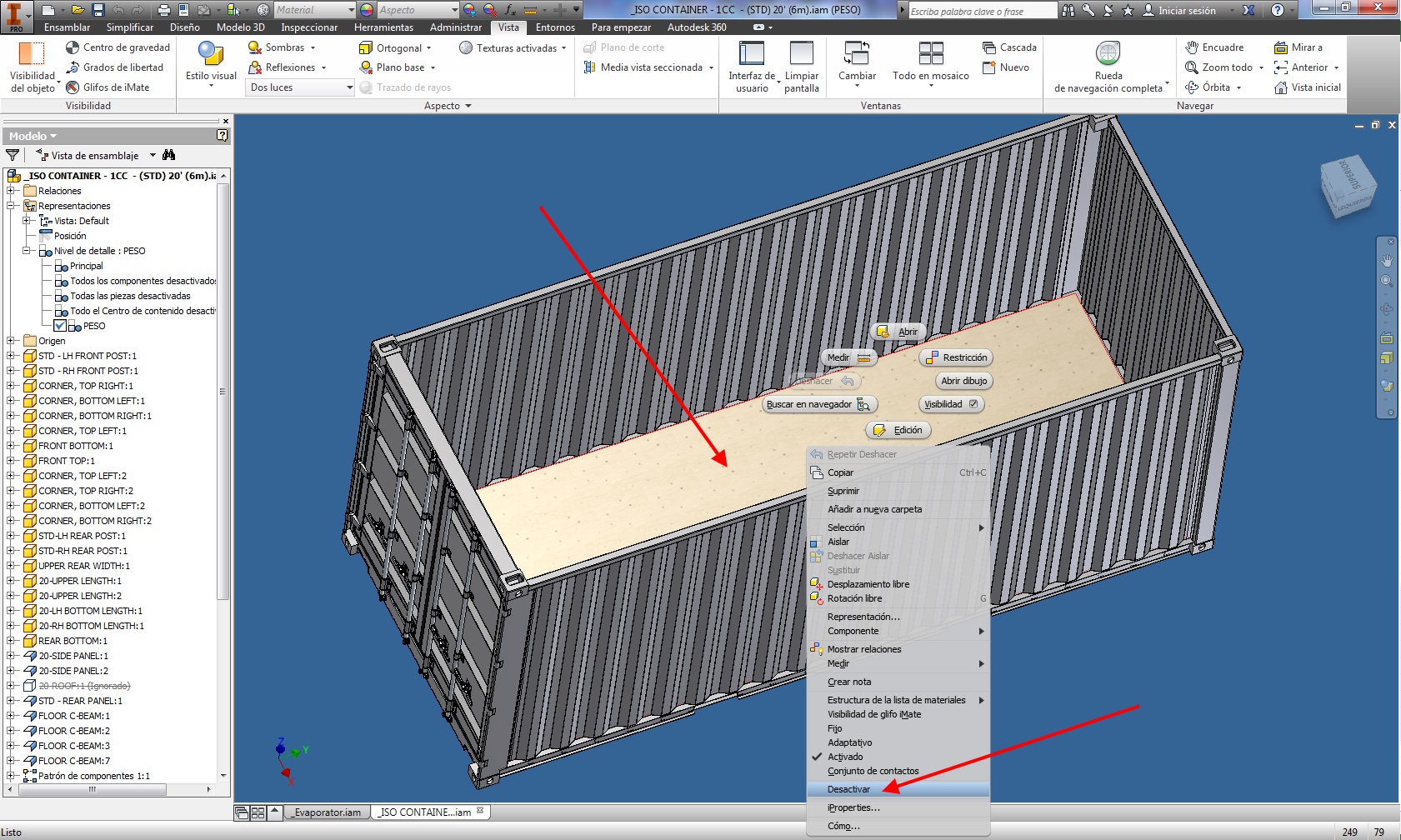Collapse the Nivel de detalle : PESO node

click(x=27, y=251)
